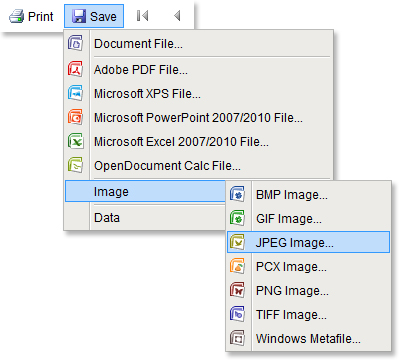
Task: Click the Windows Metafile icon
Action: 238,338
